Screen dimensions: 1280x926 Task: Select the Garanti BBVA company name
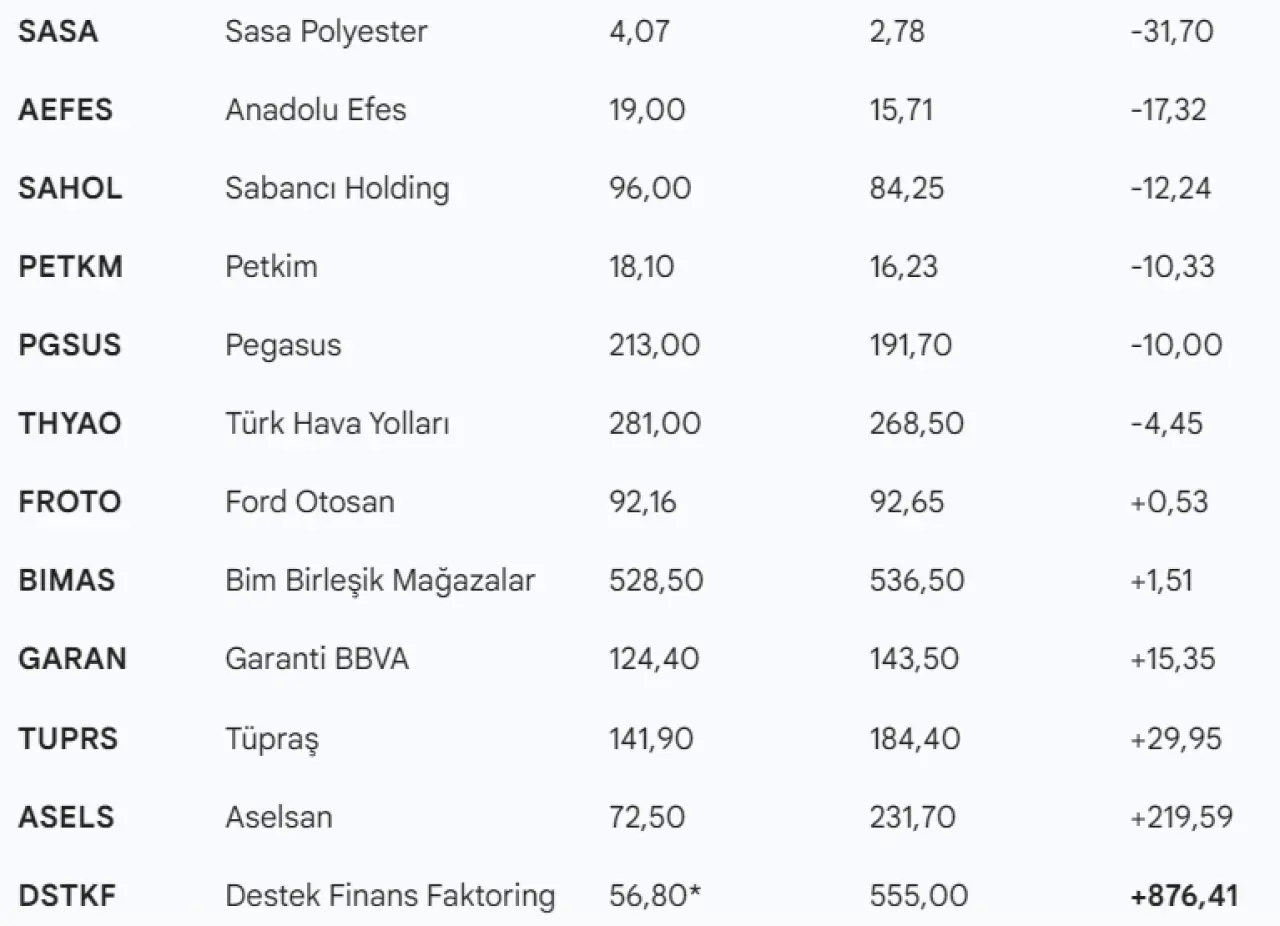pos(317,660)
